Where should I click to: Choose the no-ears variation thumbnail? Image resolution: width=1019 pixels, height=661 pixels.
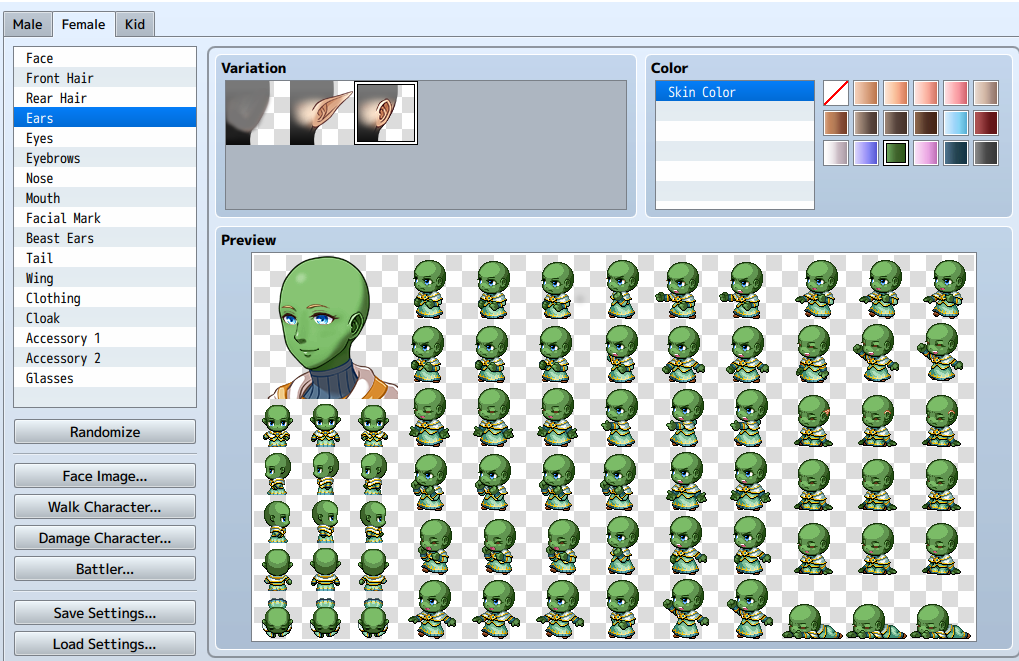click(258, 113)
